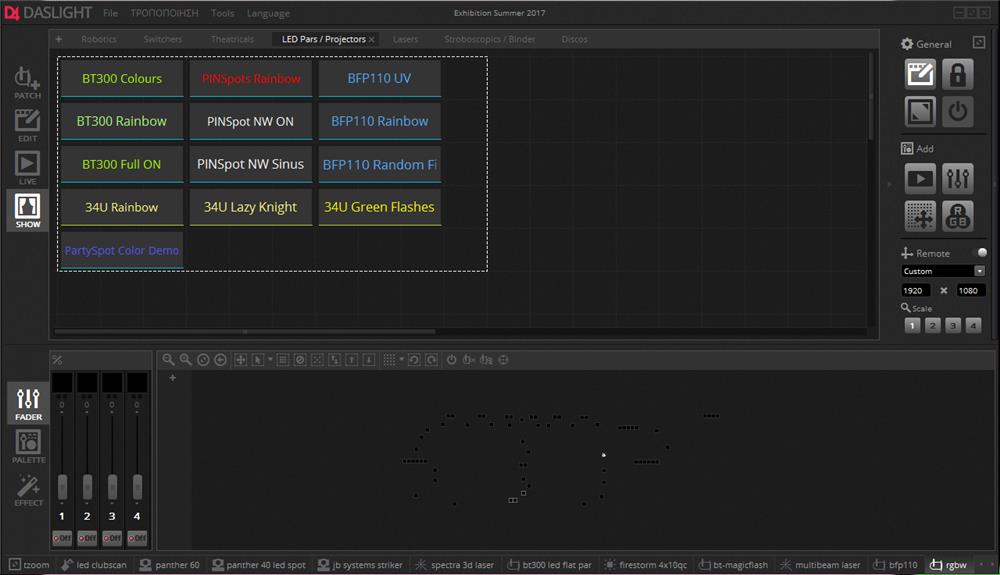The height and width of the screenshot is (575, 1000).
Task: Click the fader 3 slider handle
Action: pos(112,487)
